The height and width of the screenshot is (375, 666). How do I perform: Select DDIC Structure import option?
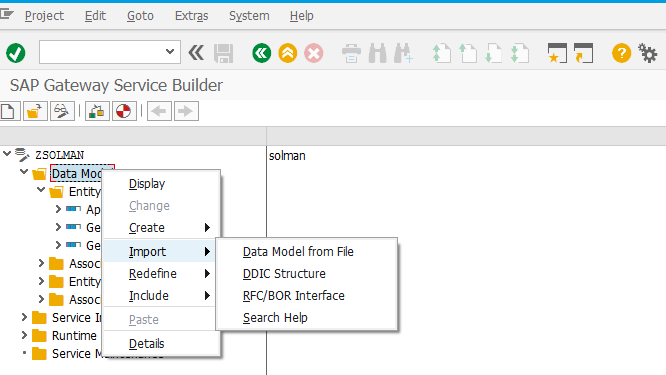pos(307,273)
